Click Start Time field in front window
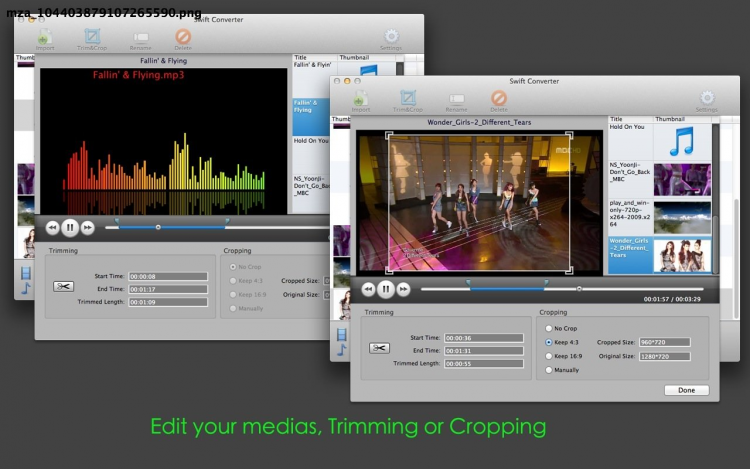 pyautogui.click(x=484, y=338)
